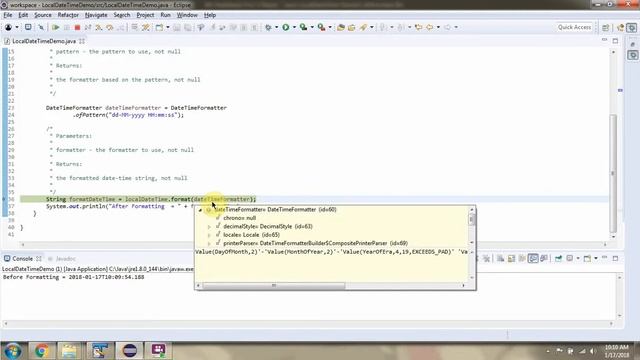Screen dimensions: 640x360
Task: Click the Open Console icon
Action: coord(587,258)
